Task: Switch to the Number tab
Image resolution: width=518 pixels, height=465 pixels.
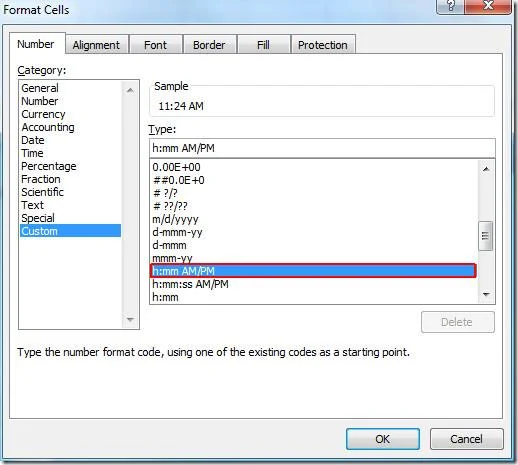Action: pos(37,44)
